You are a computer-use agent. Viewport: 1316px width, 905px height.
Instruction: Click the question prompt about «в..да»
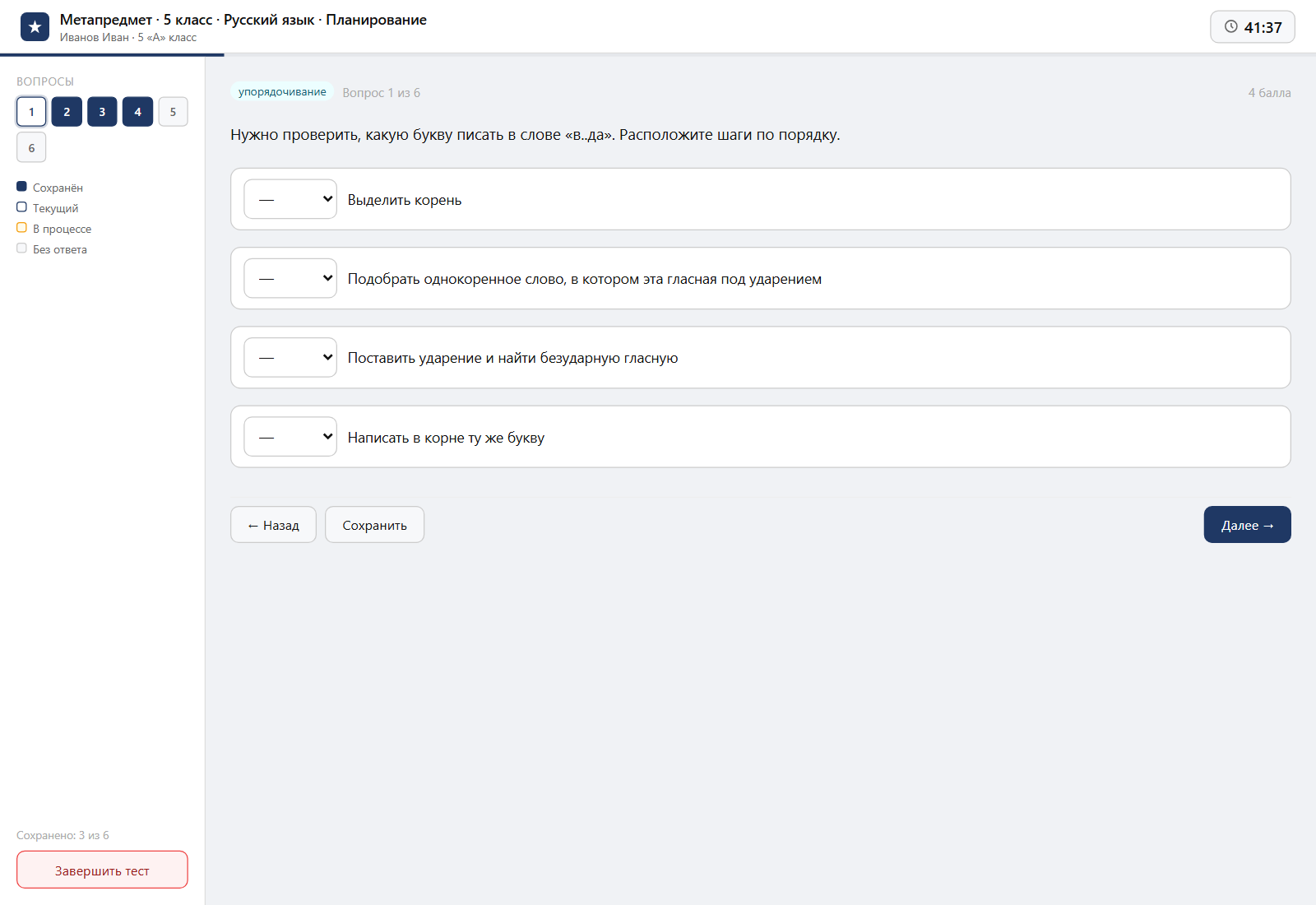(535, 135)
